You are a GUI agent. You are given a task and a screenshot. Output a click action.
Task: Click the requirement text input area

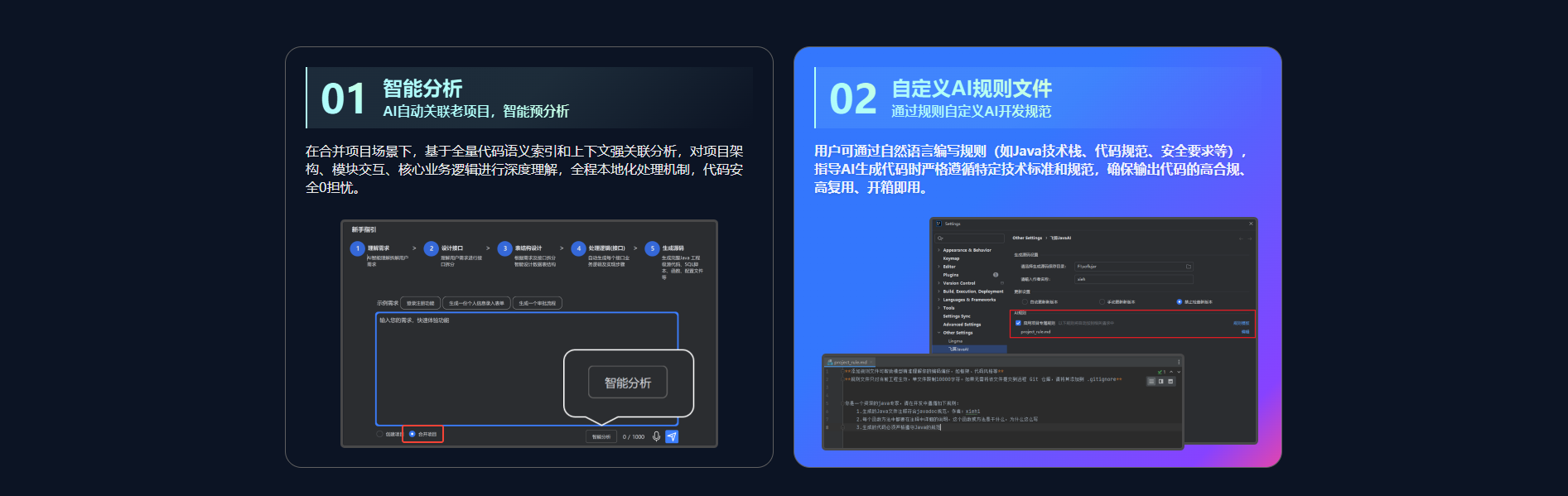(527, 368)
